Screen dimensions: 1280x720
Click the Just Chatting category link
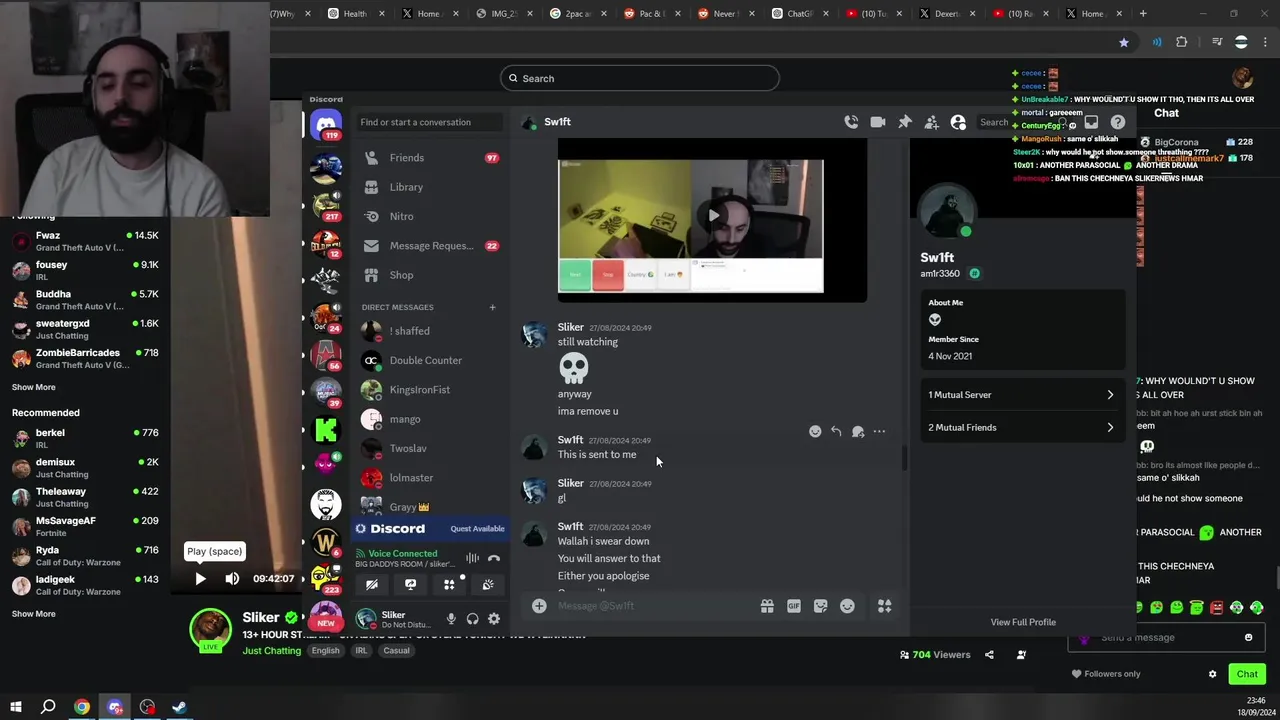coord(271,651)
